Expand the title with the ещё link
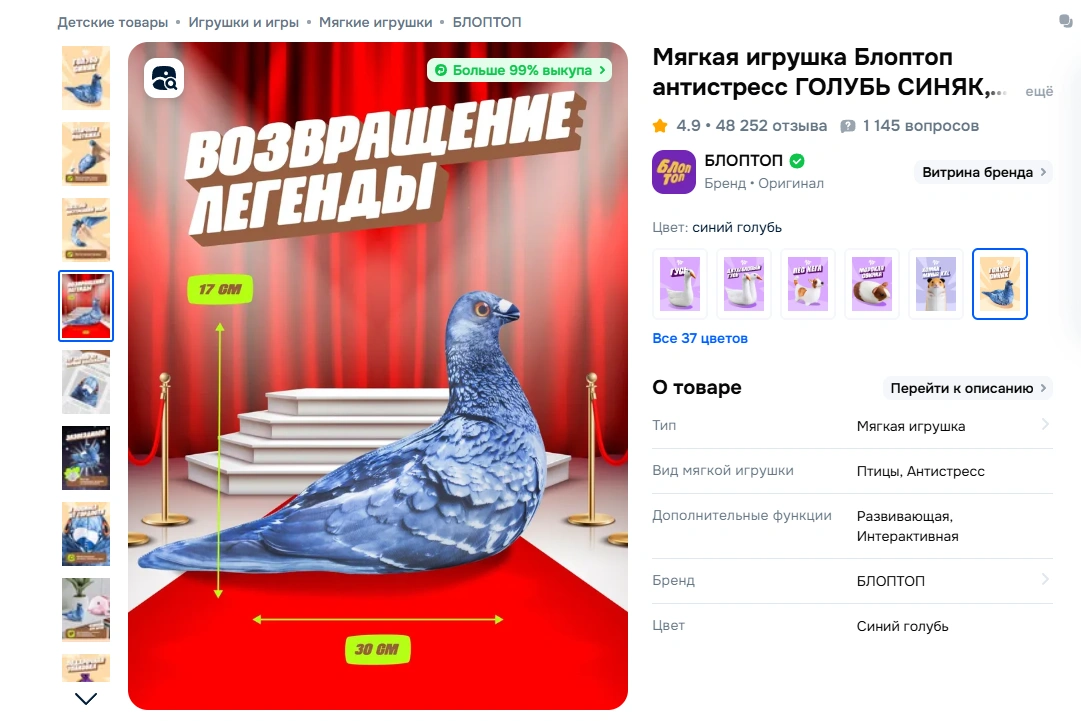Image resolution: width=1081 pixels, height=721 pixels. pos(1039,91)
